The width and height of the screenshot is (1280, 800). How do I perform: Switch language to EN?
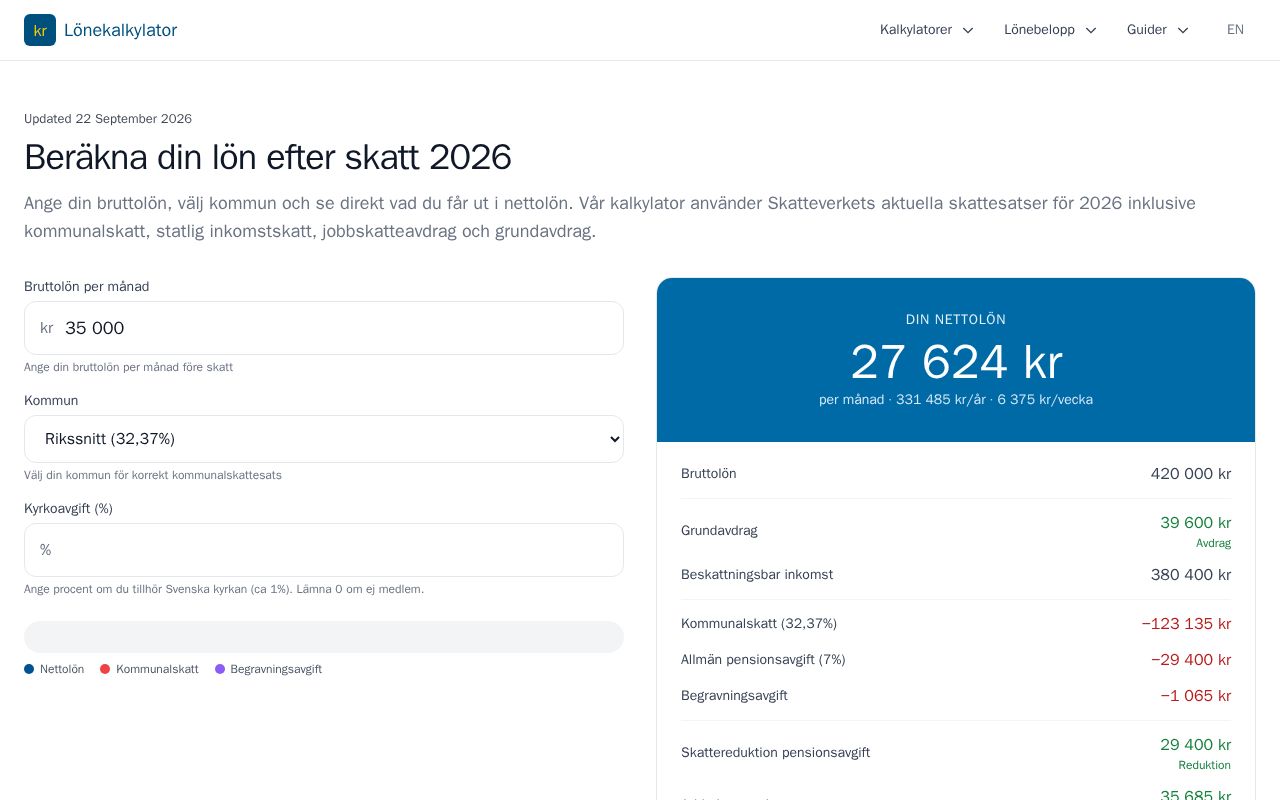pyautogui.click(x=1235, y=30)
